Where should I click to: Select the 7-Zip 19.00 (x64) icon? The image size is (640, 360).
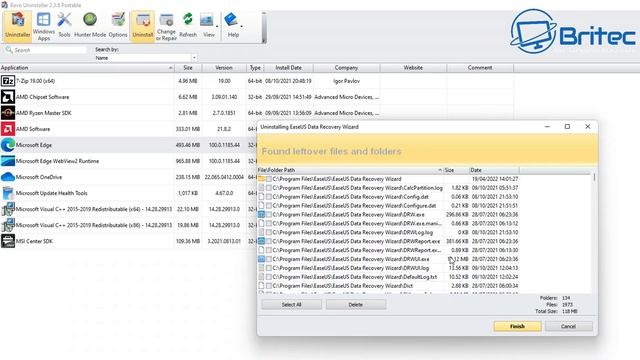coord(8,81)
